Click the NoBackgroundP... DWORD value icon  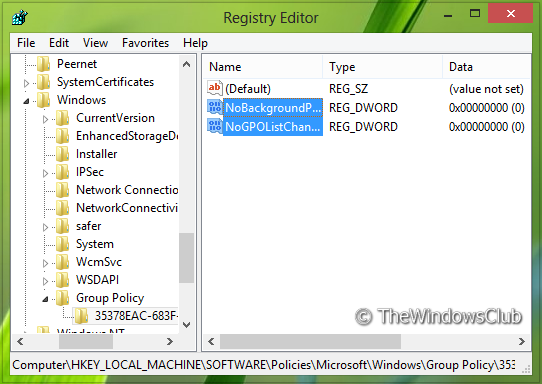[215, 107]
